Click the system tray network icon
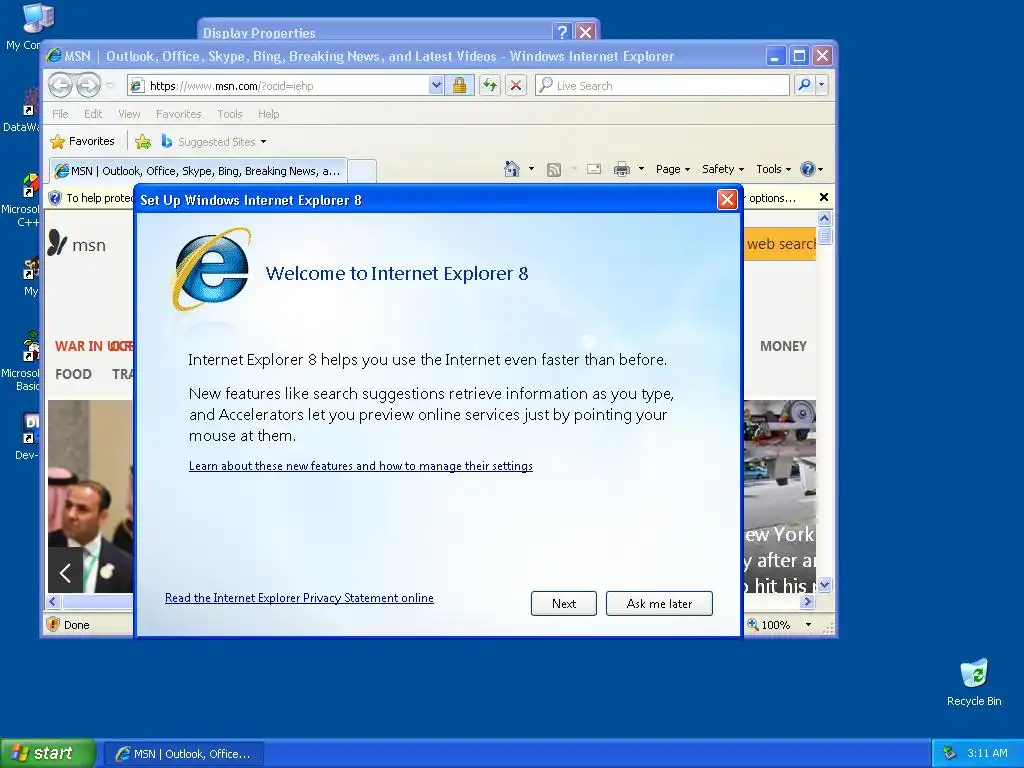Image resolution: width=1024 pixels, height=768 pixels. coord(949,753)
